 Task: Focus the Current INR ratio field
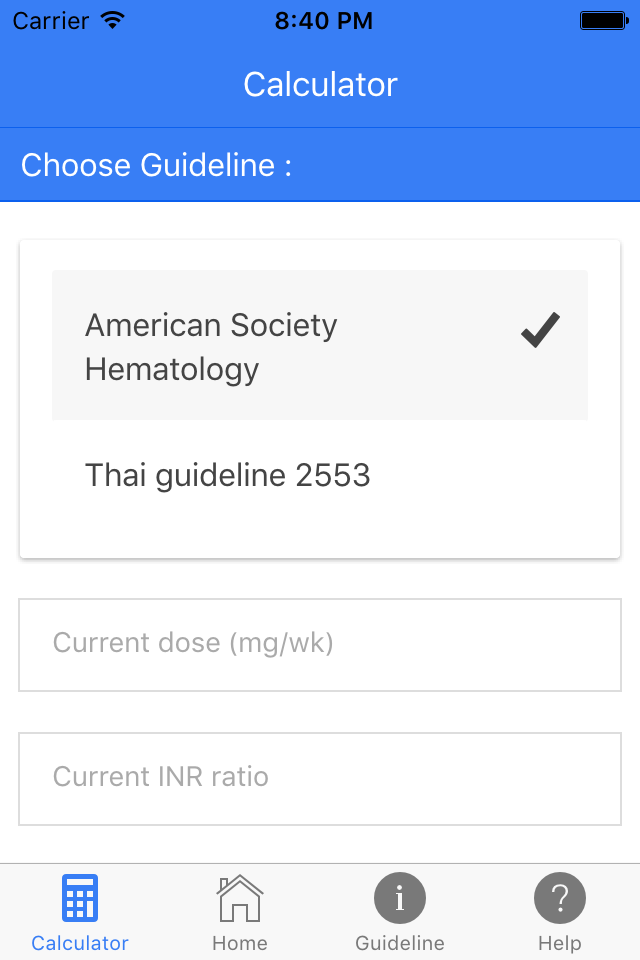(x=320, y=779)
